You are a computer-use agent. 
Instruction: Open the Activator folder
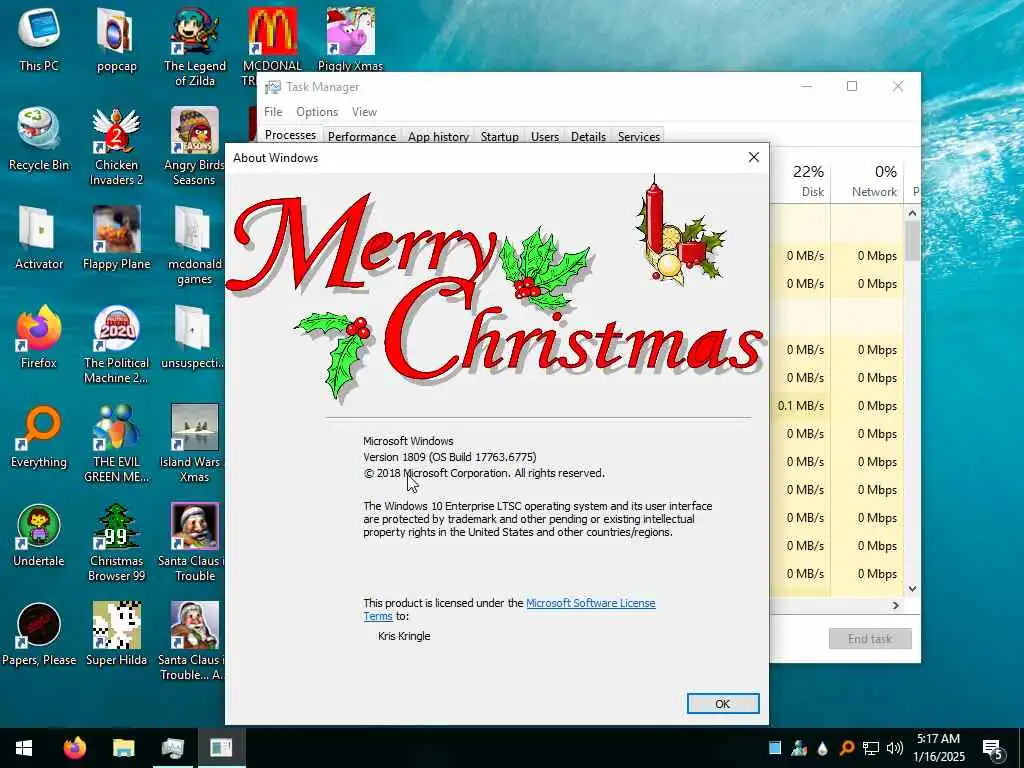click(x=39, y=238)
